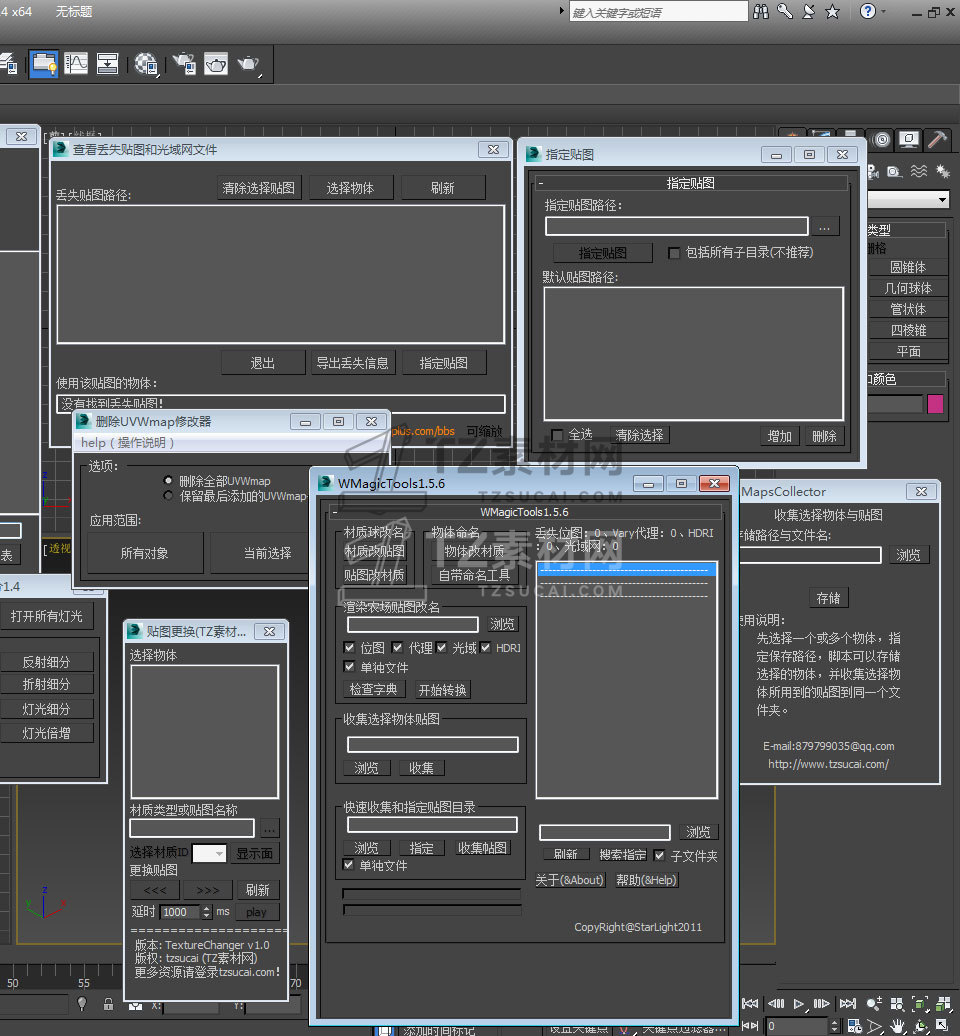
Task: Select the Pan View hand tool
Action: (x=897, y=1026)
